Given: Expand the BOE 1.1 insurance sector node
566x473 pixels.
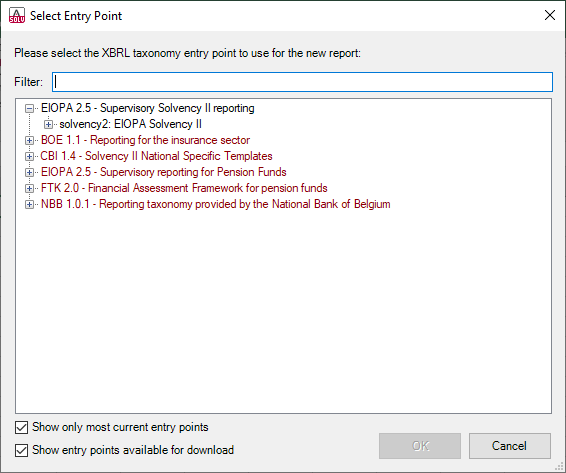Looking at the screenshot, I should pos(30,140).
